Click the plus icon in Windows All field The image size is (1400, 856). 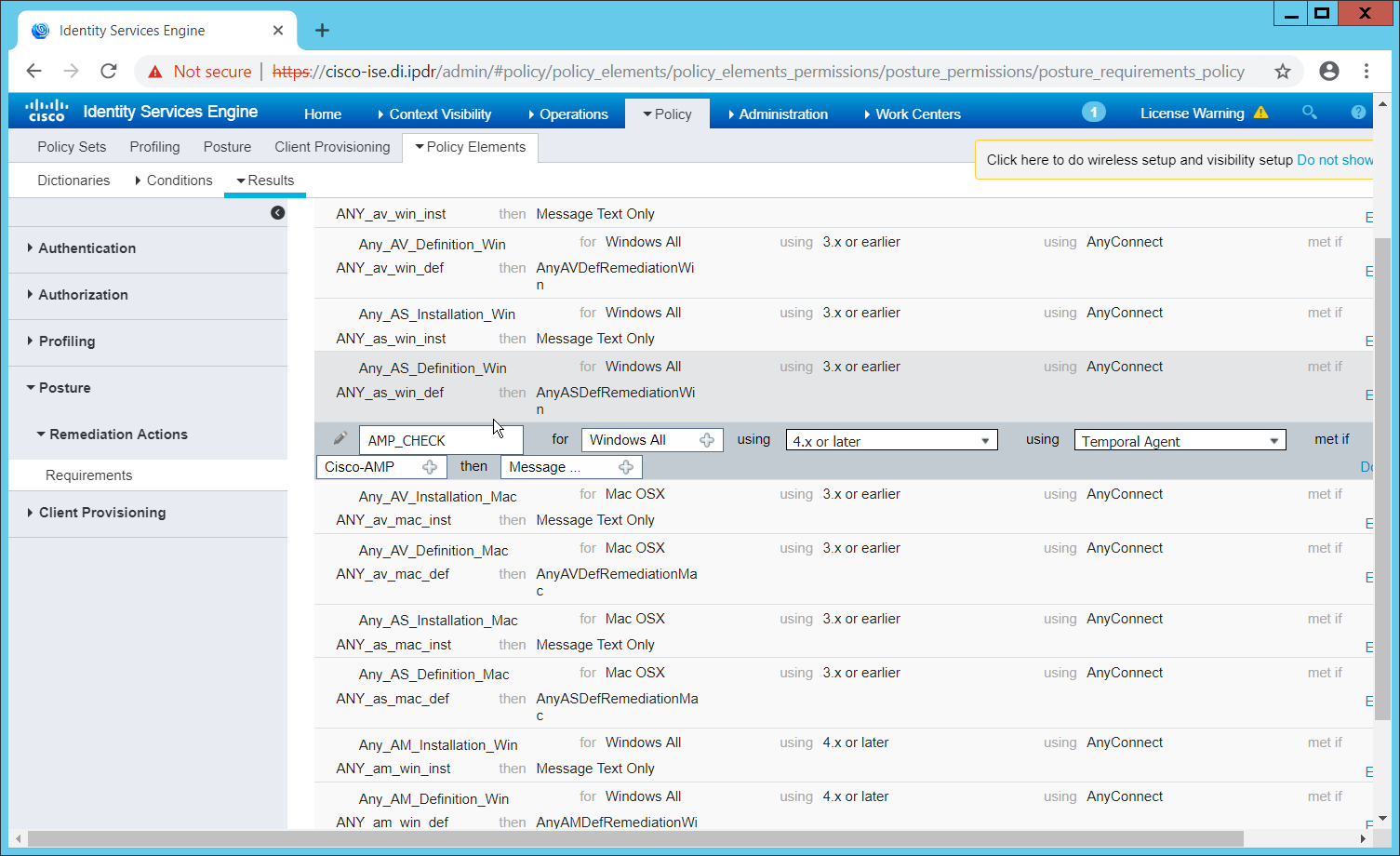707,440
